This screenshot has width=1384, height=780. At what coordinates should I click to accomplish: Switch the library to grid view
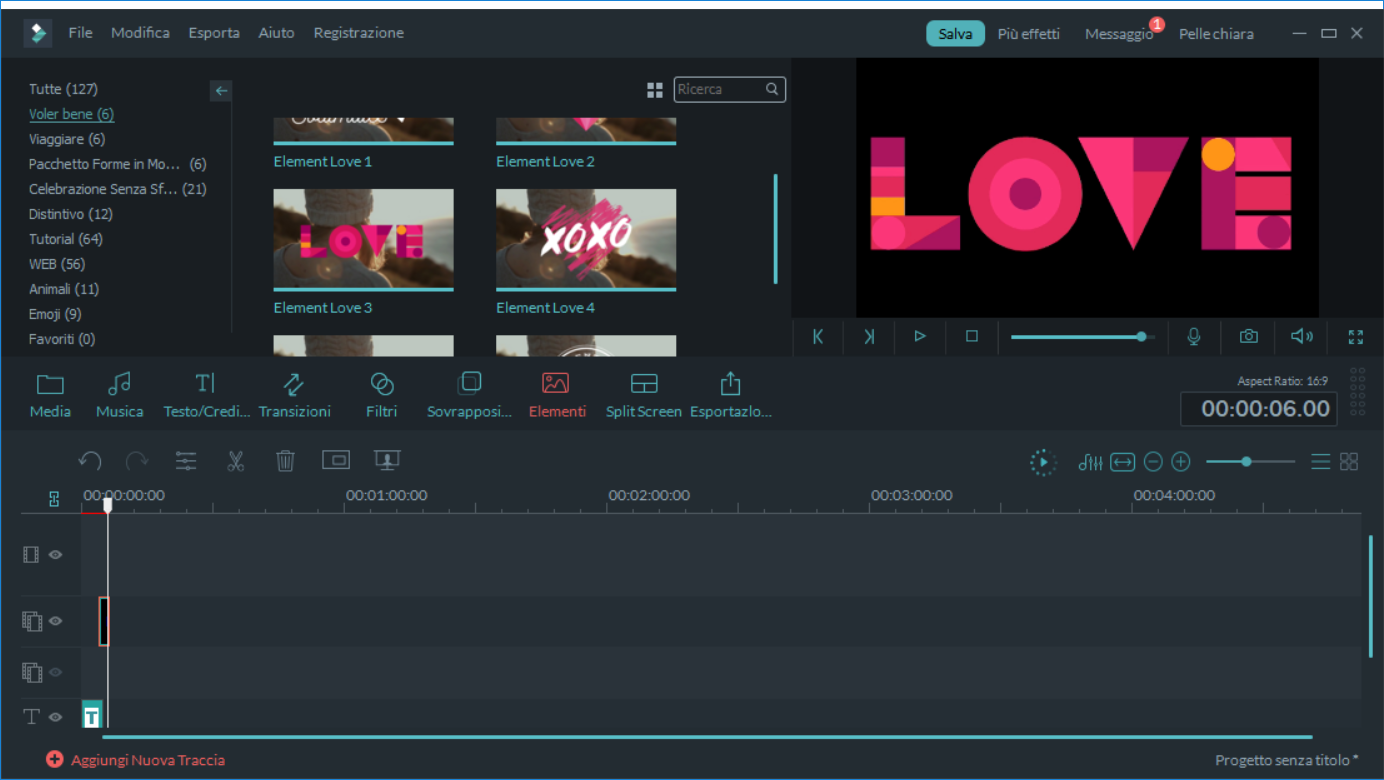655,90
